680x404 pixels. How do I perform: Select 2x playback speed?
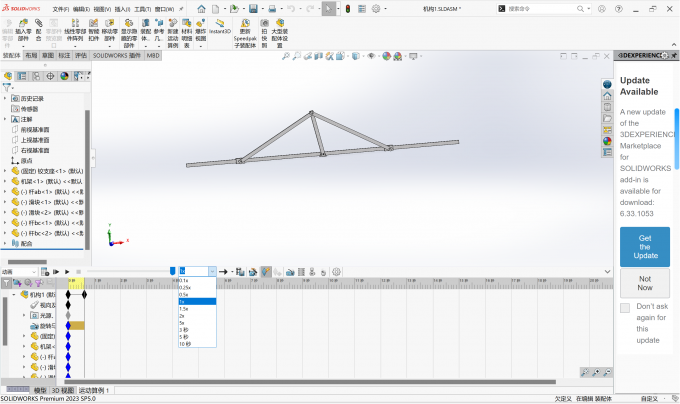(x=197, y=316)
